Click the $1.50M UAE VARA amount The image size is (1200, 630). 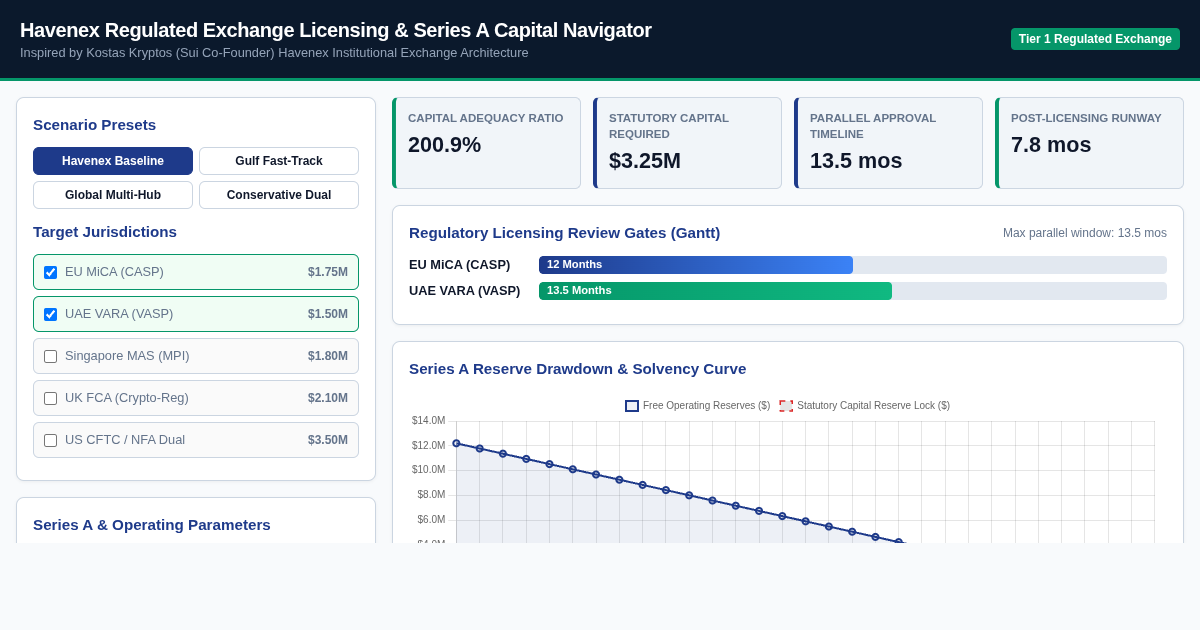pyautogui.click(x=328, y=314)
